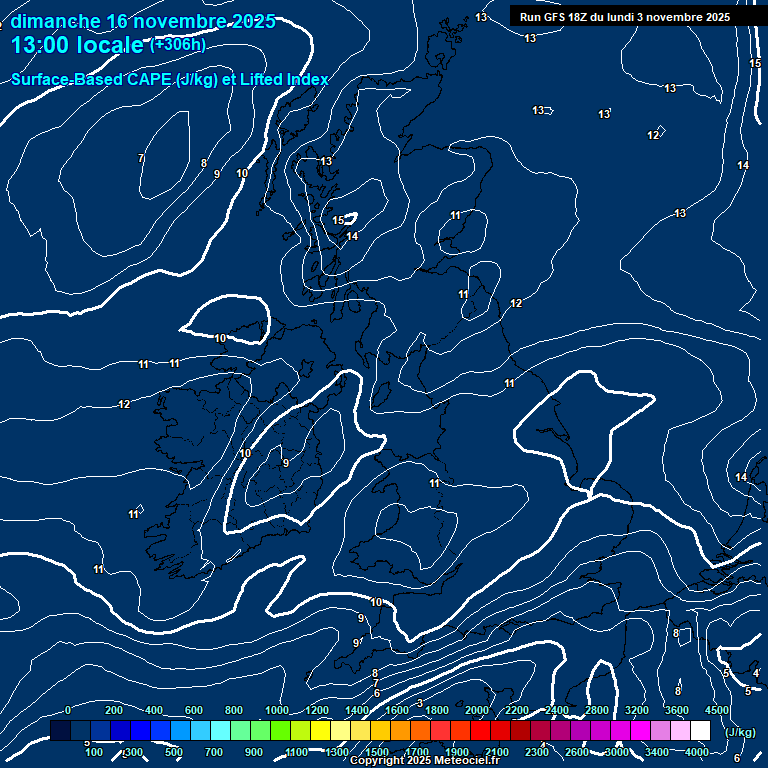Click the '100' legend value
Image resolution: width=768 pixels, height=768 pixels.
tap(94, 752)
